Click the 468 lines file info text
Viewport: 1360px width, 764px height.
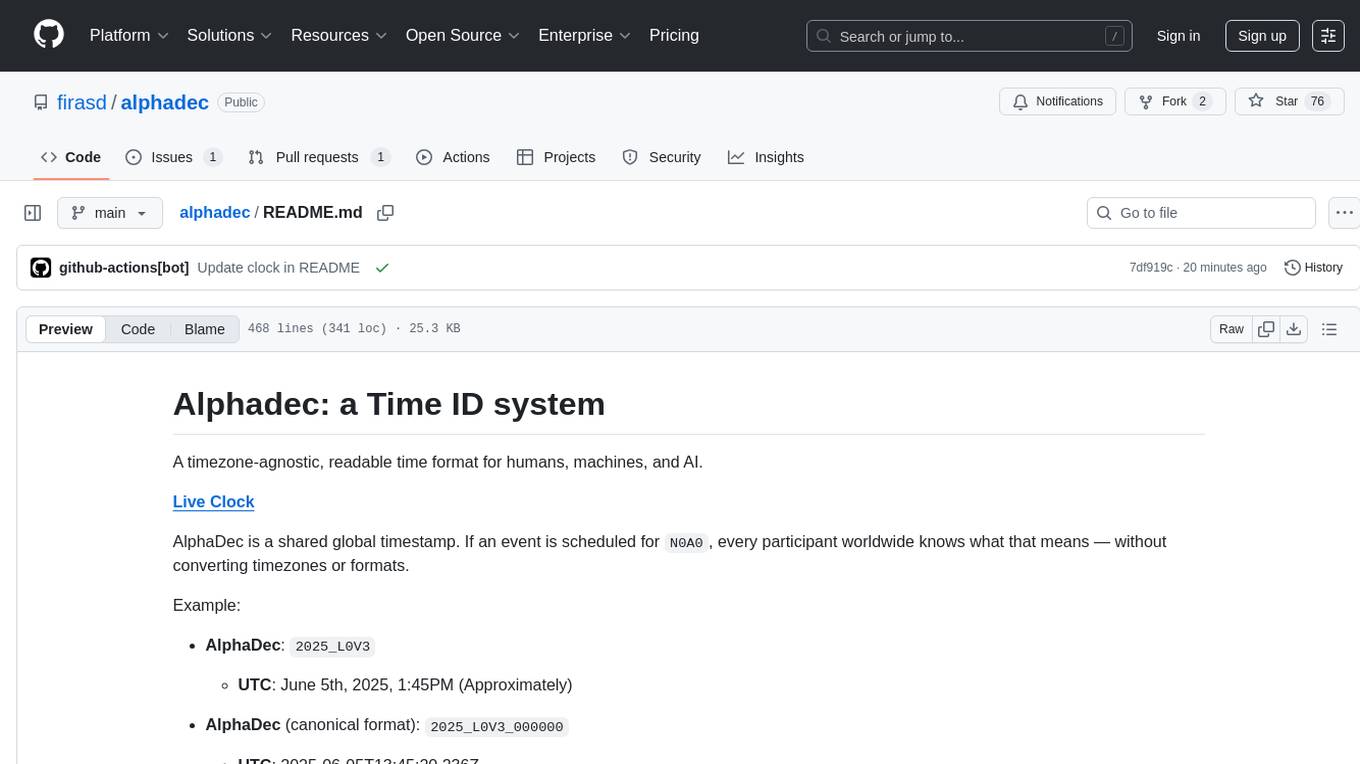click(x=353, y=329)
